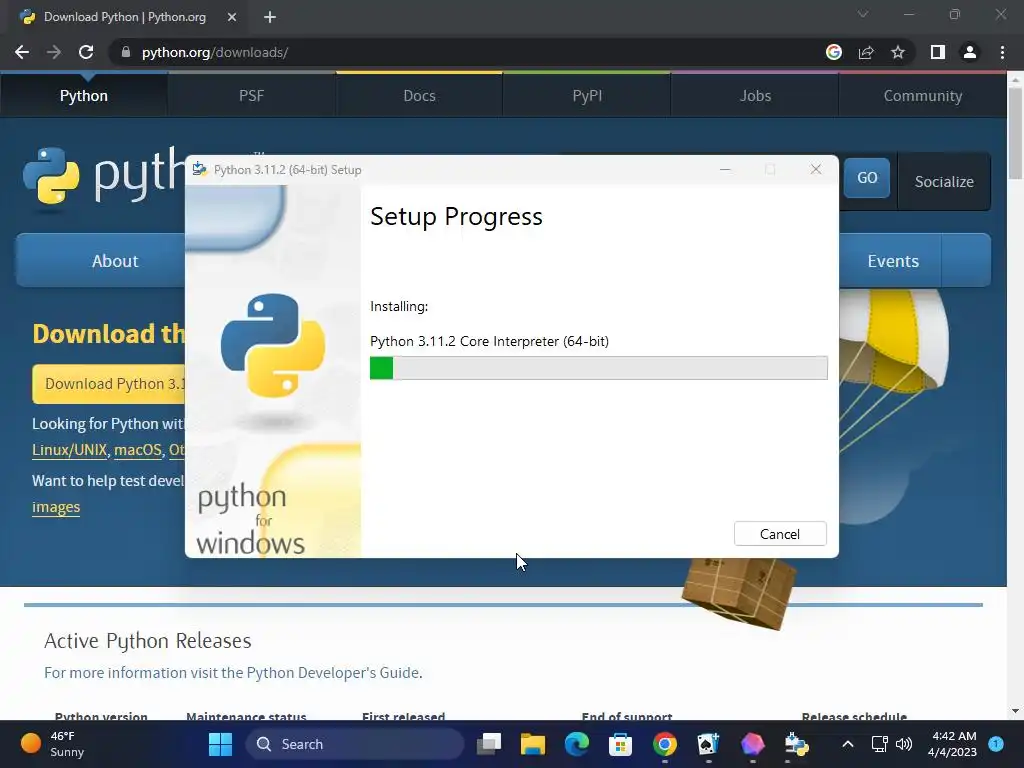Click the GO search button
This screenshot has width=1024, height=768.
pyautogui.click(x=867, y=178)
